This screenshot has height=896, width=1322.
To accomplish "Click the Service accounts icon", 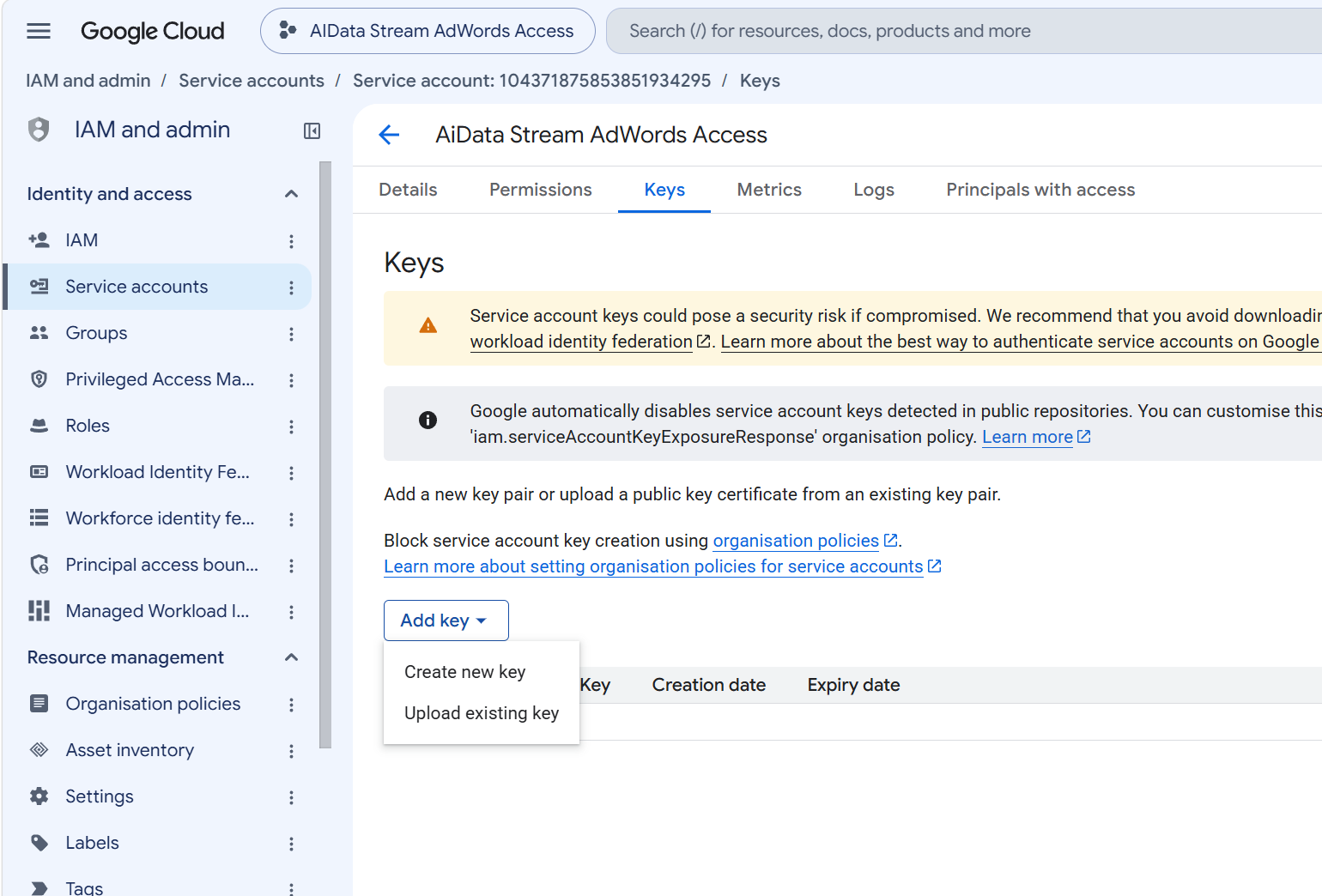I will [39, 287].
